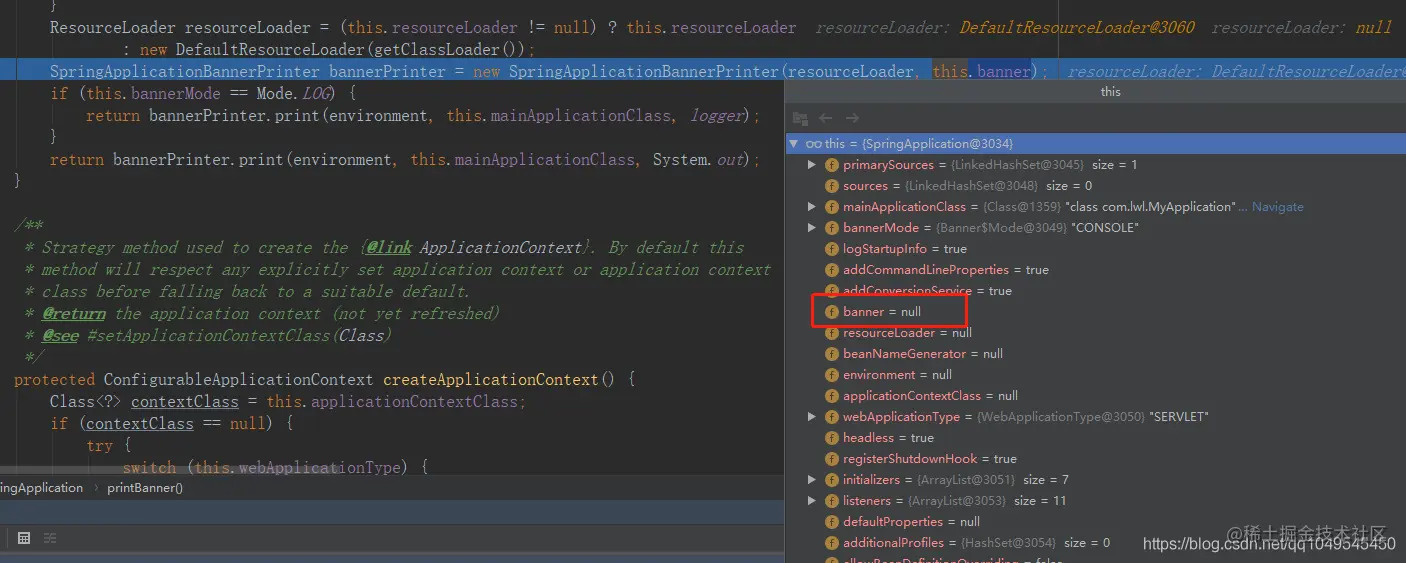Image resolution: width=1406 pixels, height=563 pixels.
Task: Click the back arrow in 'this' popup toolbar
Action: [x=826, y=118]
